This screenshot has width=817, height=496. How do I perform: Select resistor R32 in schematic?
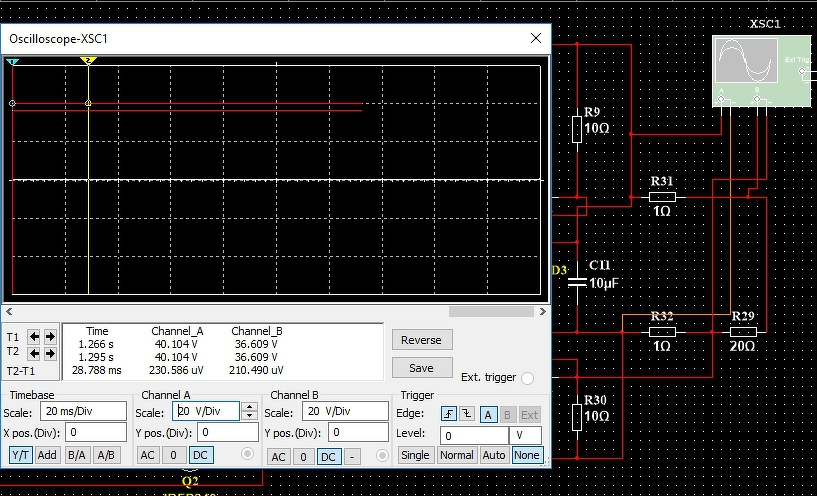click(662, 332)
